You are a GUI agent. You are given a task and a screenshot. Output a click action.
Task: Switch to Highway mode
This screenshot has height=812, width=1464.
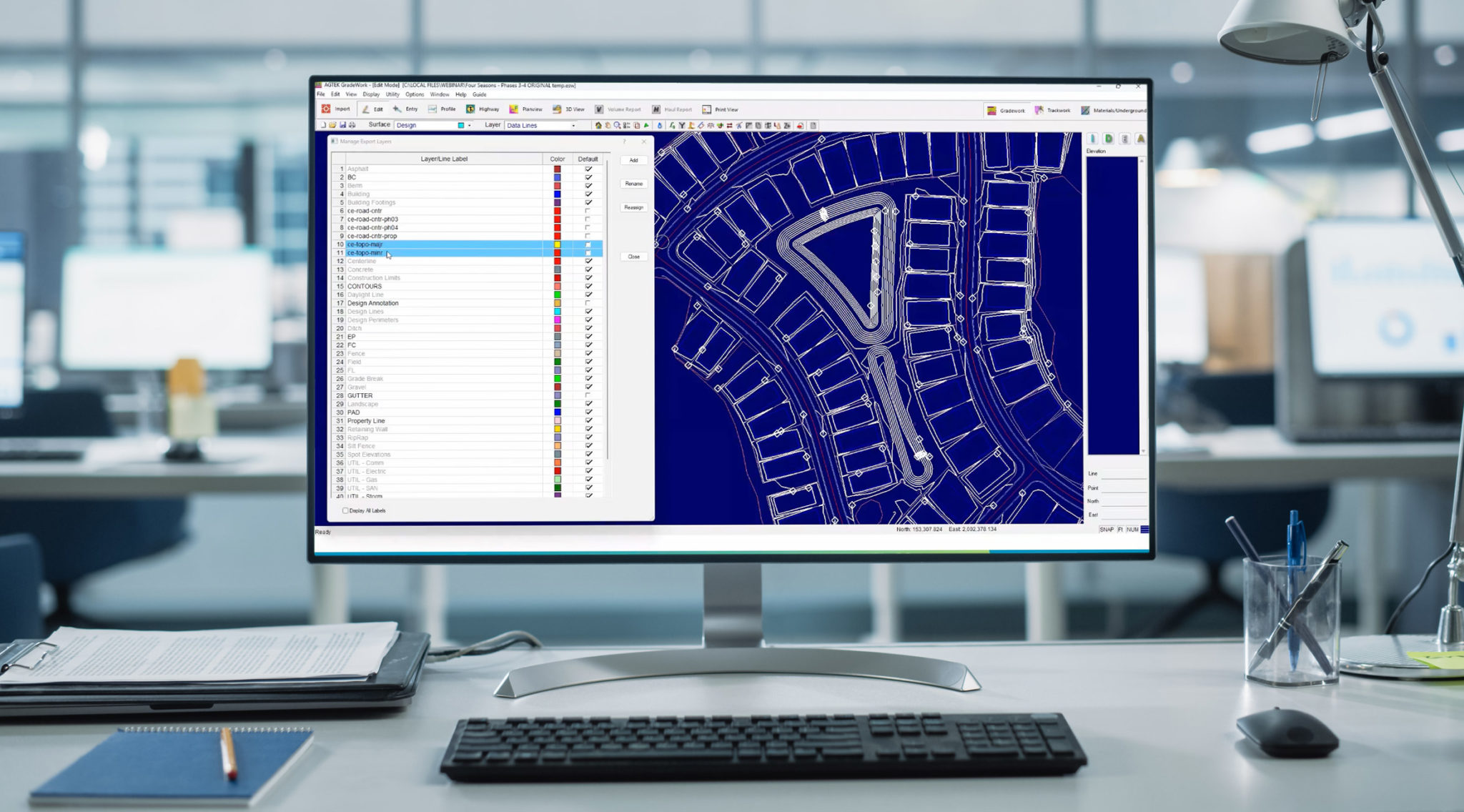click(x=483, y=109)
